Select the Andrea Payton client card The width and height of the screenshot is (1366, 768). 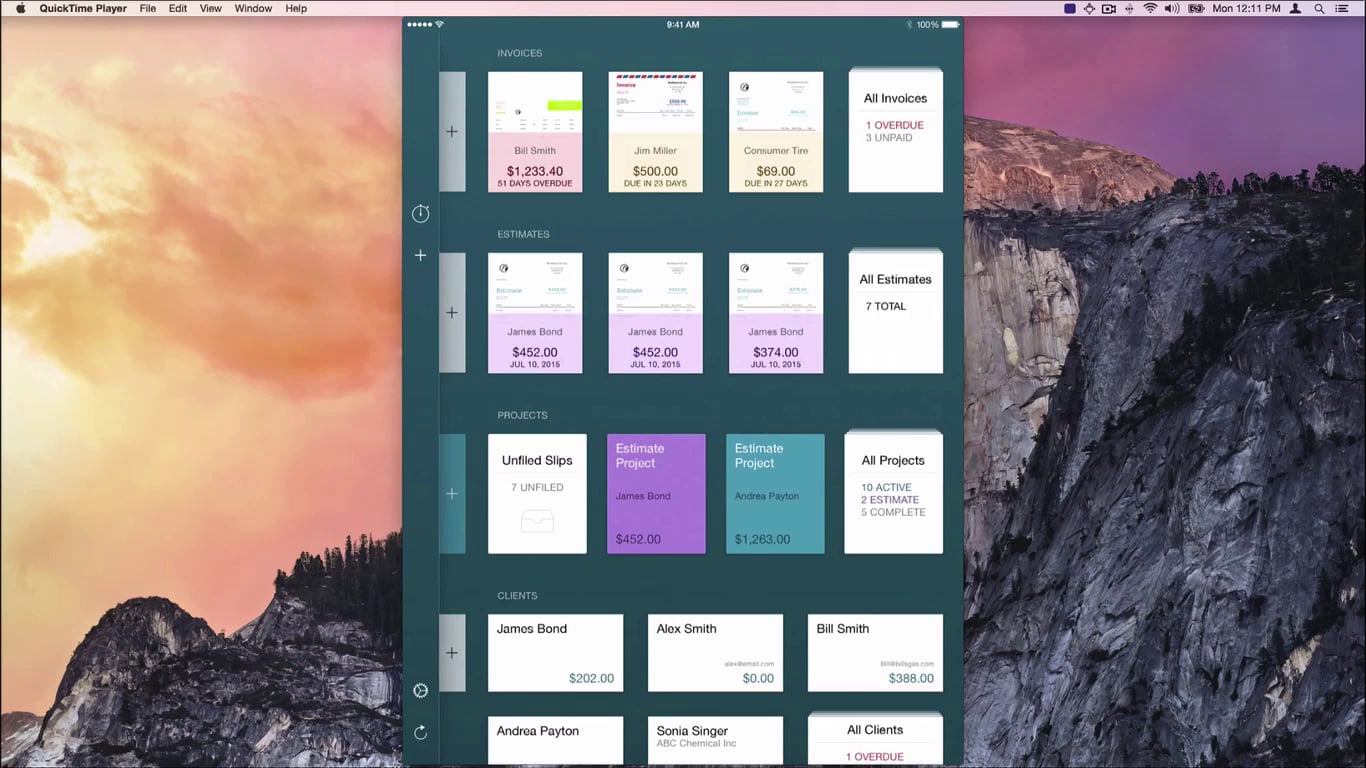pyautogui.click(x=555, y=741)
